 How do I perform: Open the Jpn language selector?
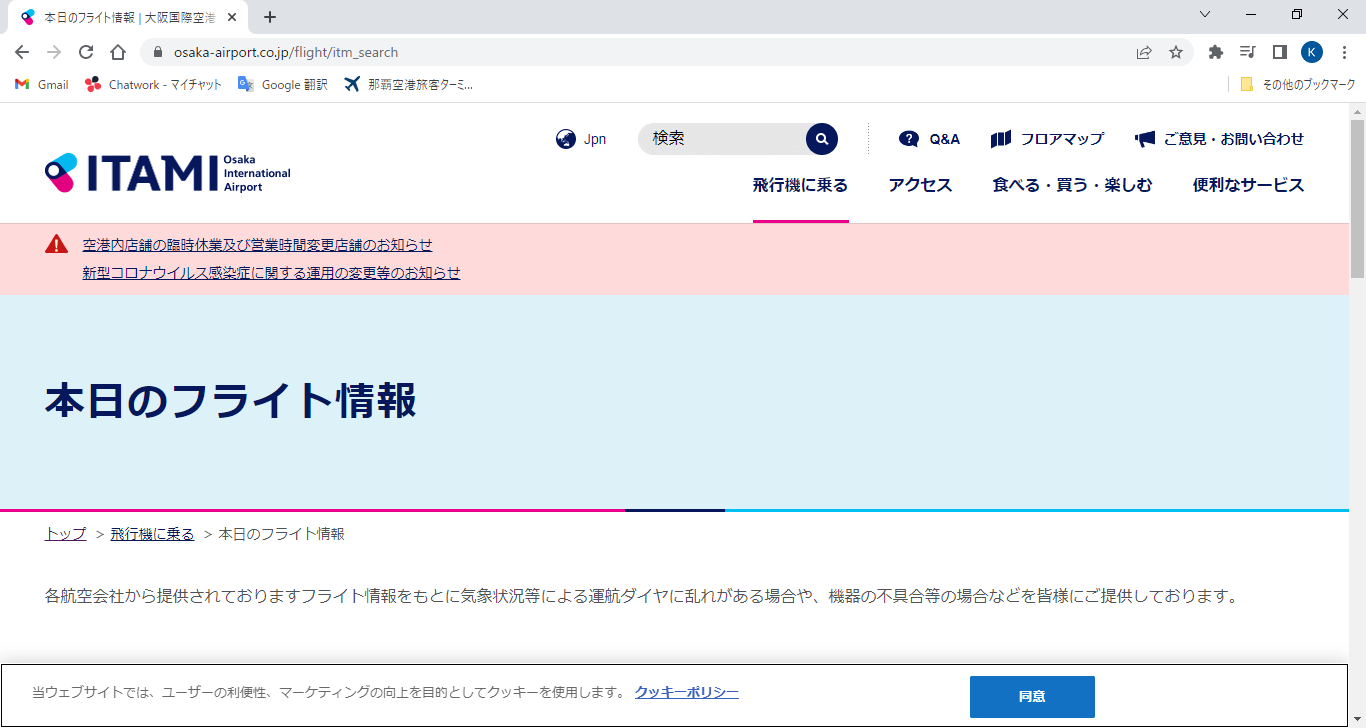click(595, 139)
